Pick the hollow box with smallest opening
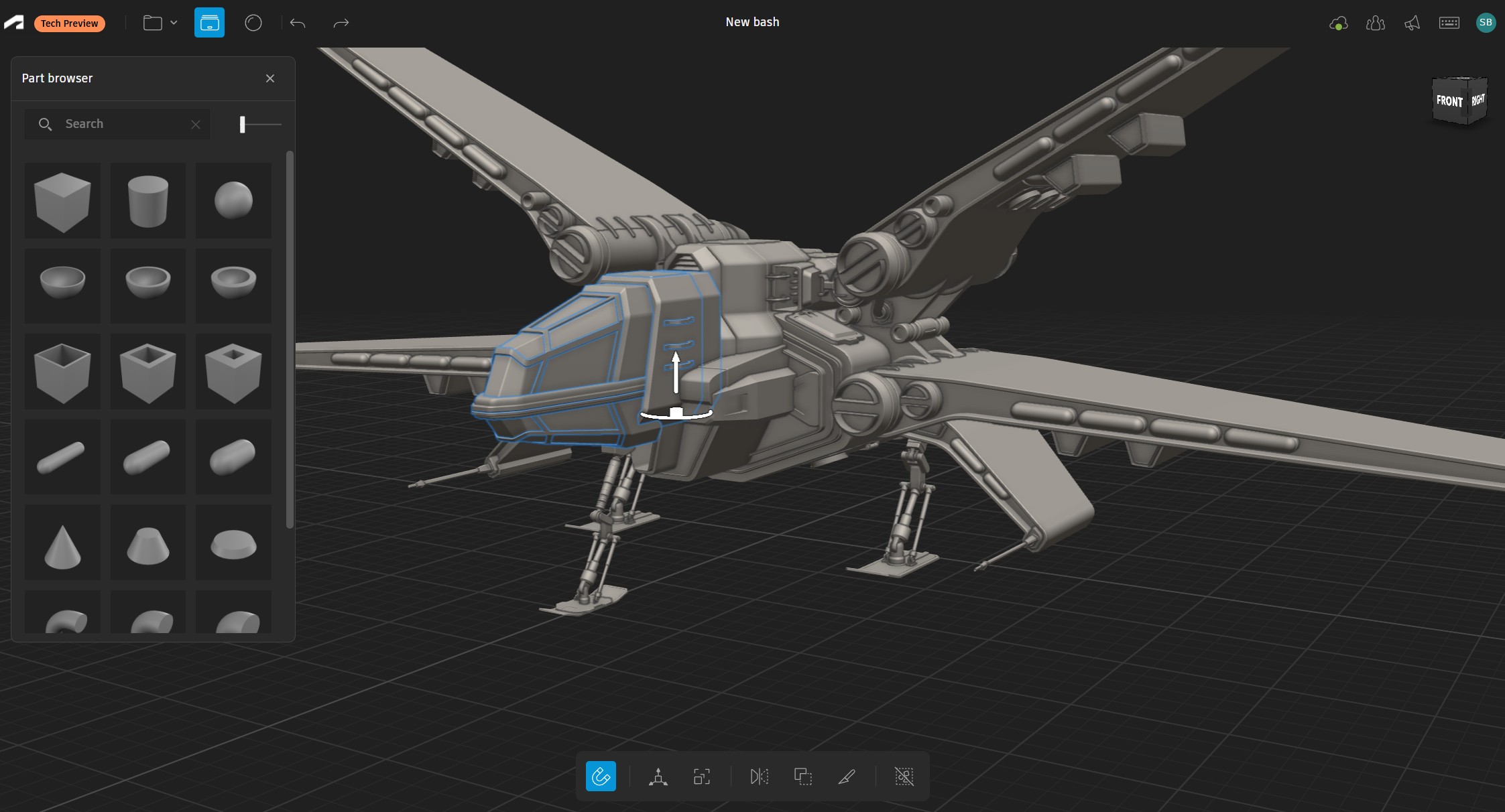The image size is (1505, 812). (233, 372)
